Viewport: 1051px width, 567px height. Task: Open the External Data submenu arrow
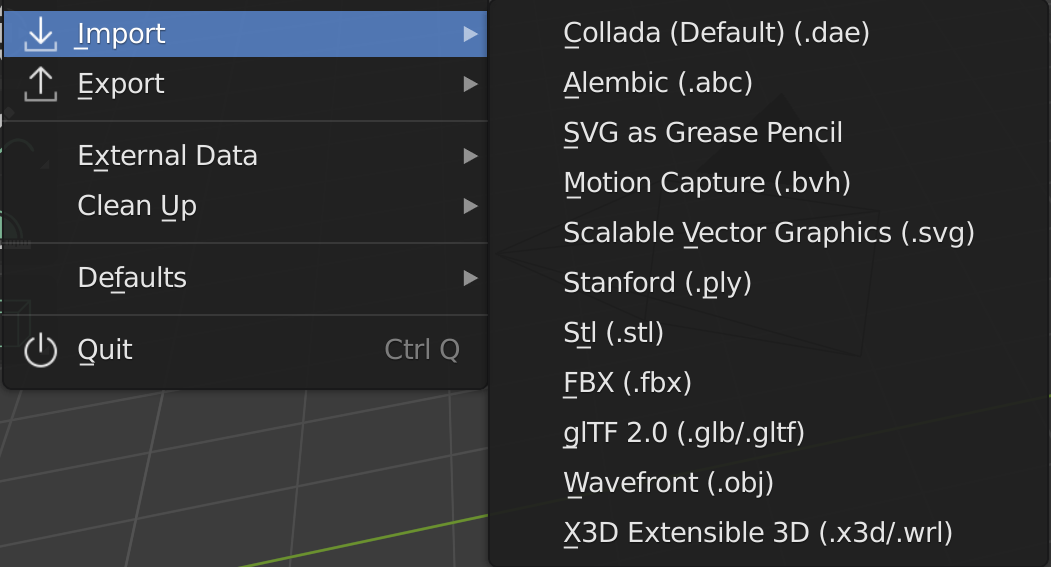pyautogui.click(x=471, y=155)
